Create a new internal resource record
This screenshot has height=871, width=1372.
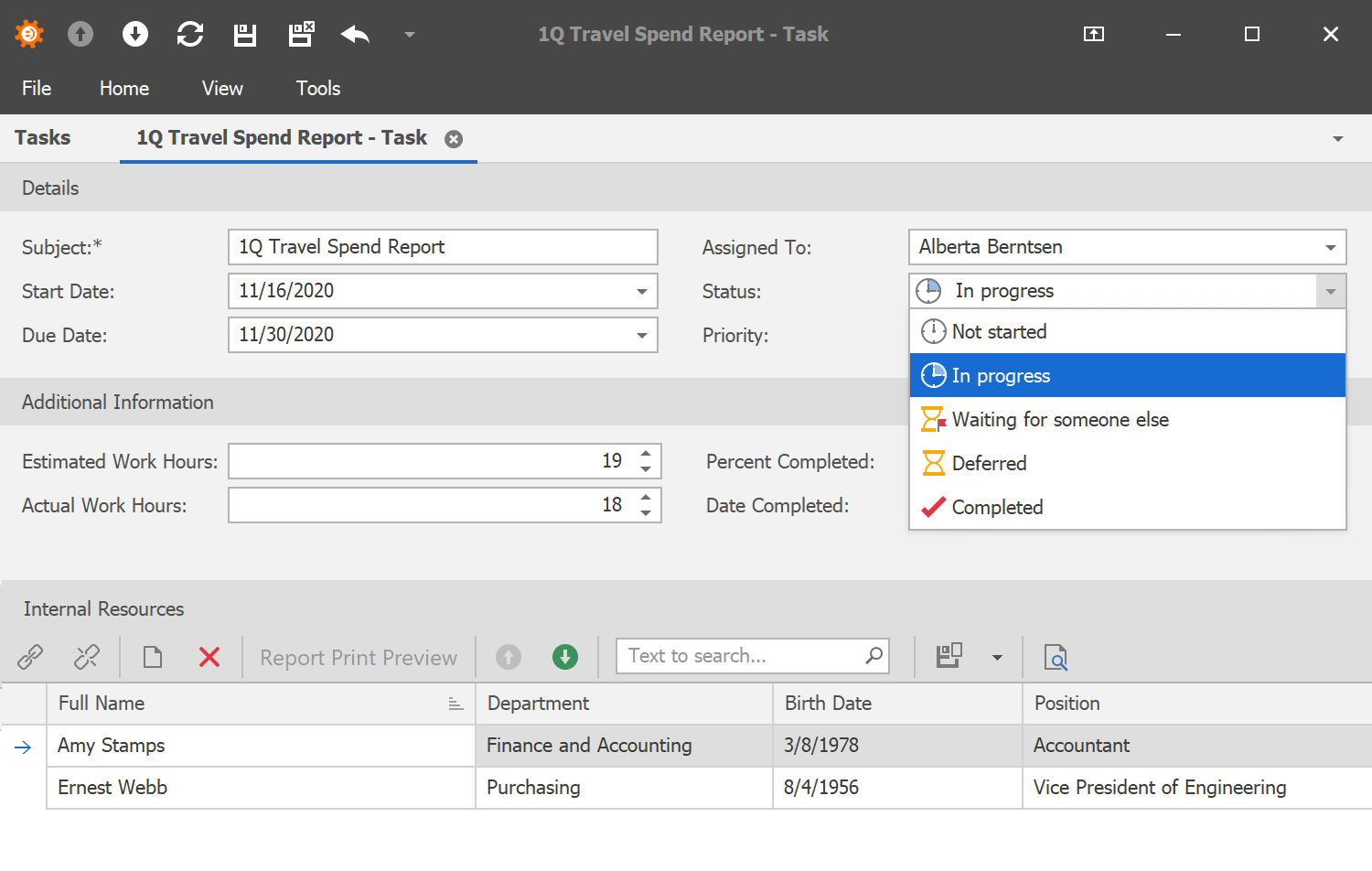[x=152, y=657]
